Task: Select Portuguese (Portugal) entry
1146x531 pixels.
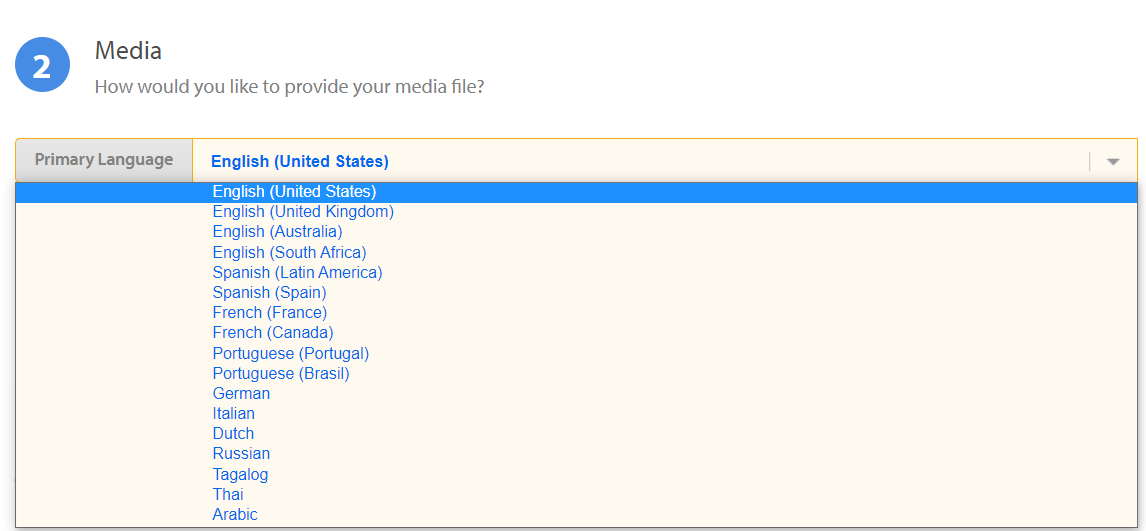Action: (577, 354)
